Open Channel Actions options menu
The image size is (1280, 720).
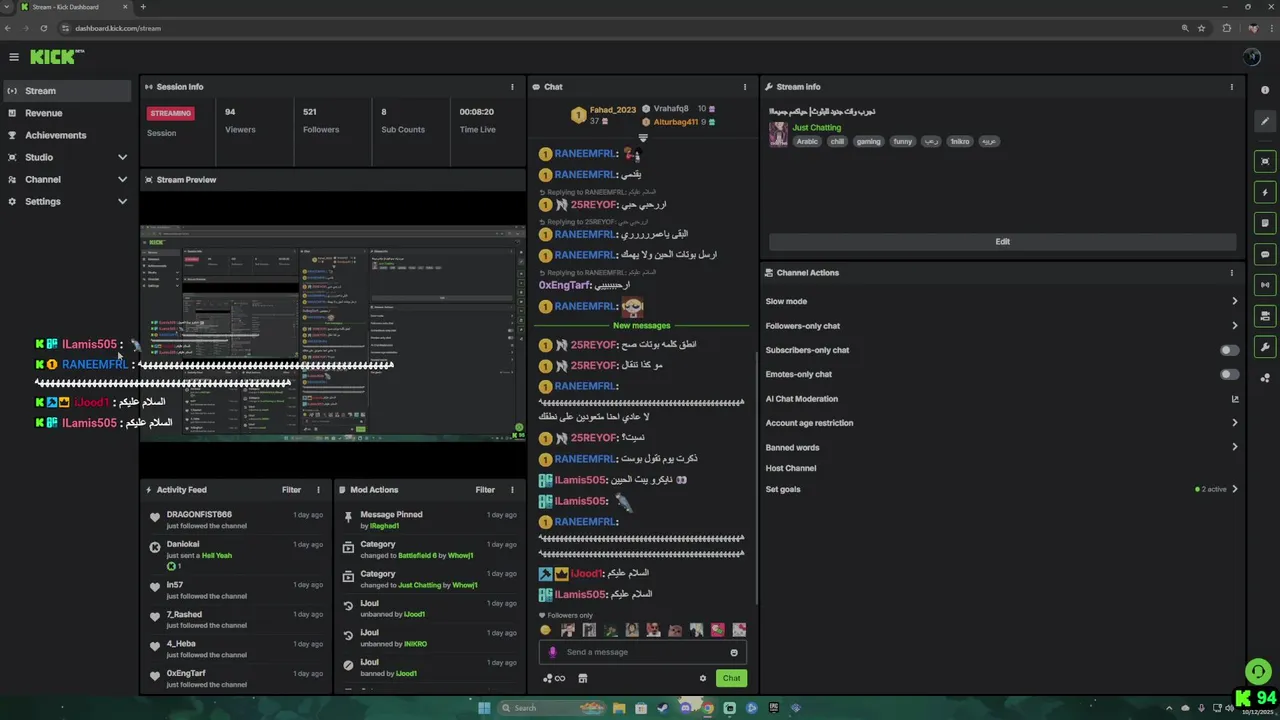click(x=1232, y=273)
